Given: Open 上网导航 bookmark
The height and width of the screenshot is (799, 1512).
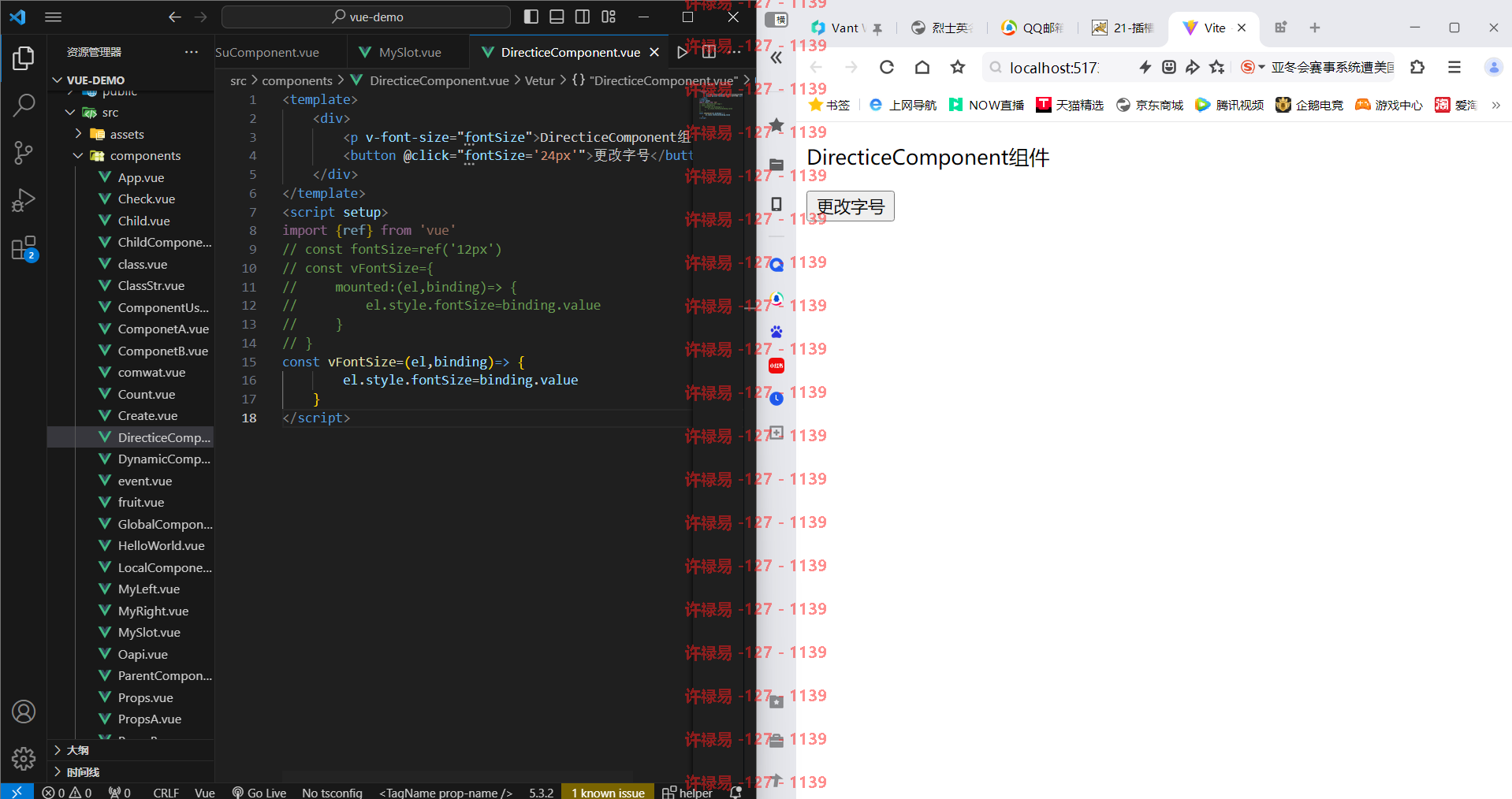Looking at the screenshot, I should pyautogui.click(x=903, y=105).
